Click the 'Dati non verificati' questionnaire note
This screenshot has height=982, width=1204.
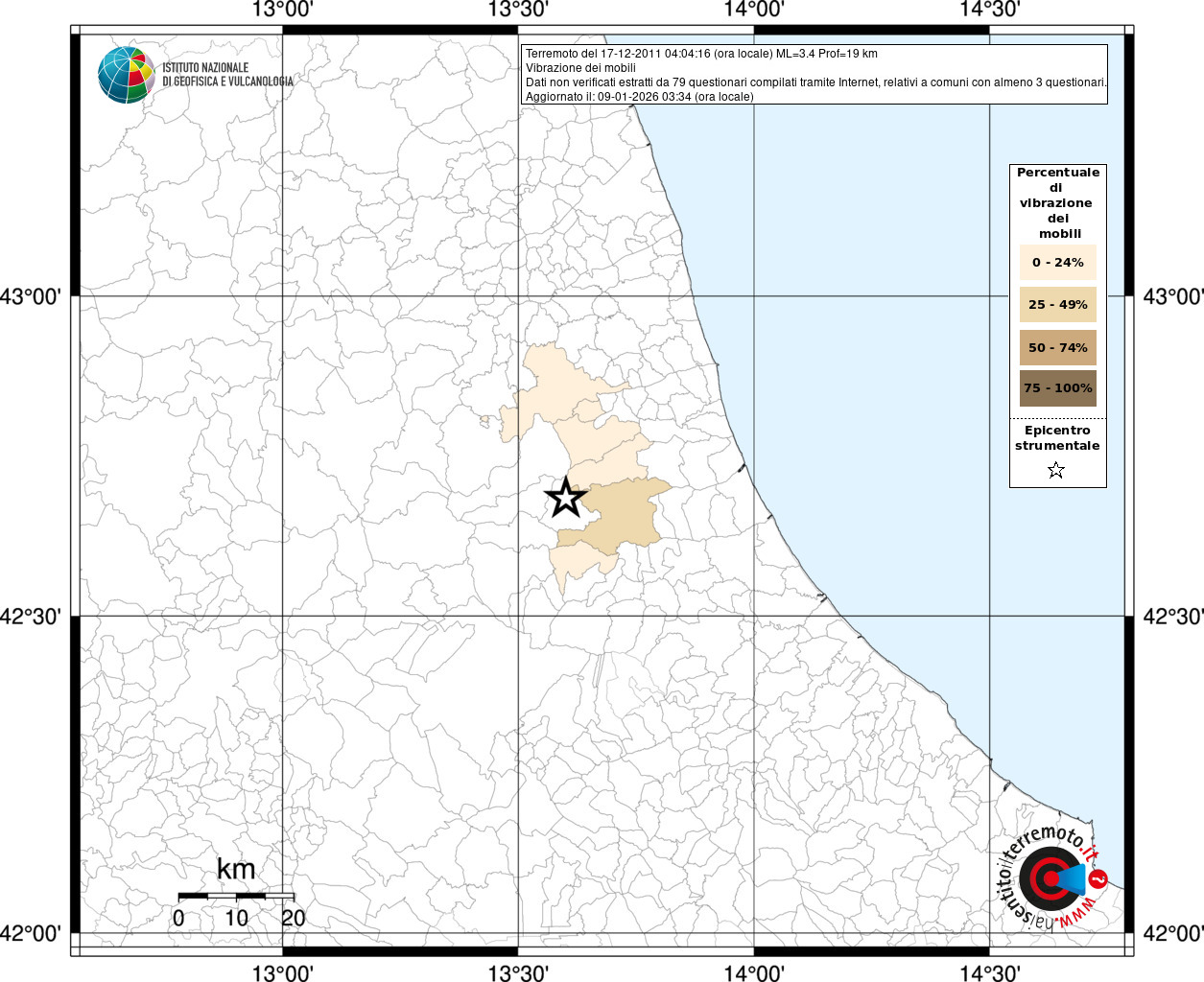815,82
